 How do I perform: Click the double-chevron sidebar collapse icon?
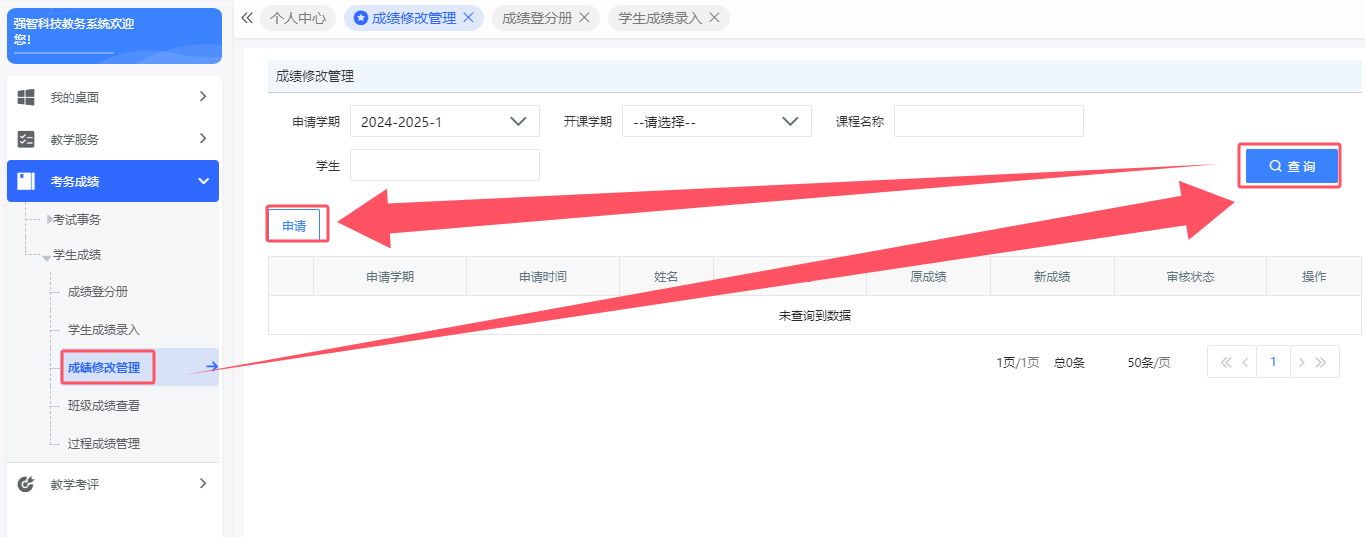pyautogui.click(x=247, y=18)
